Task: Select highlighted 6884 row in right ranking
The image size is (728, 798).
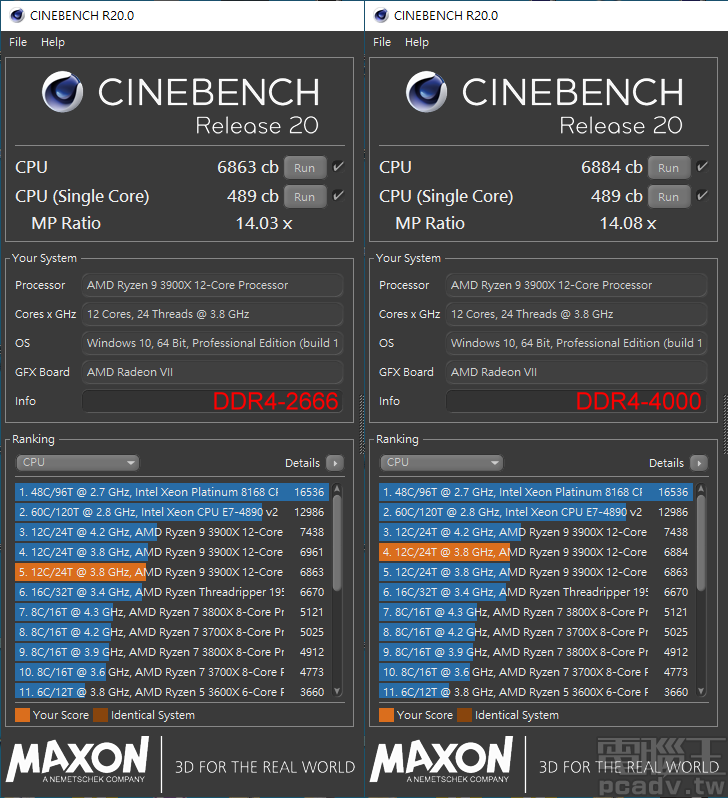Action: pos(536,552)
